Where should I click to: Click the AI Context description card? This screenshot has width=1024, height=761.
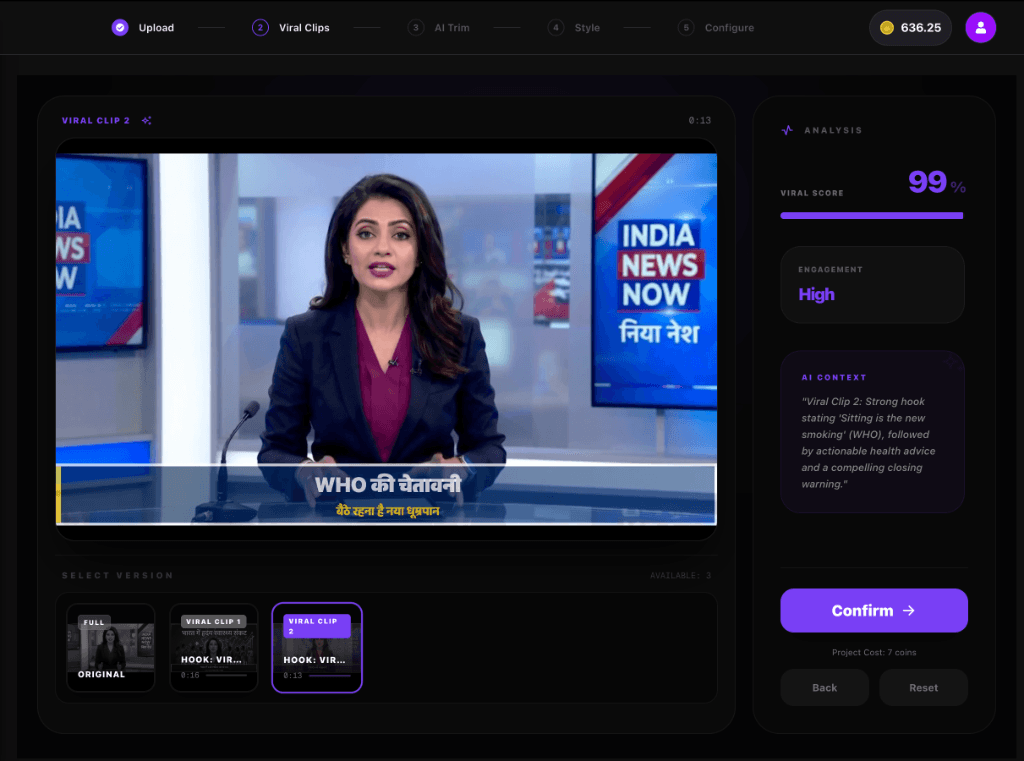pos(872,431)
